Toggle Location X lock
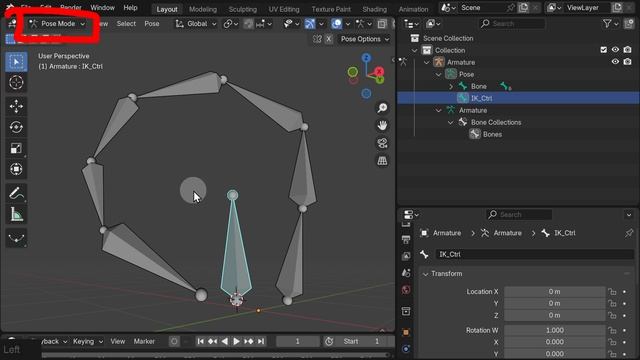 pos(612,291)
